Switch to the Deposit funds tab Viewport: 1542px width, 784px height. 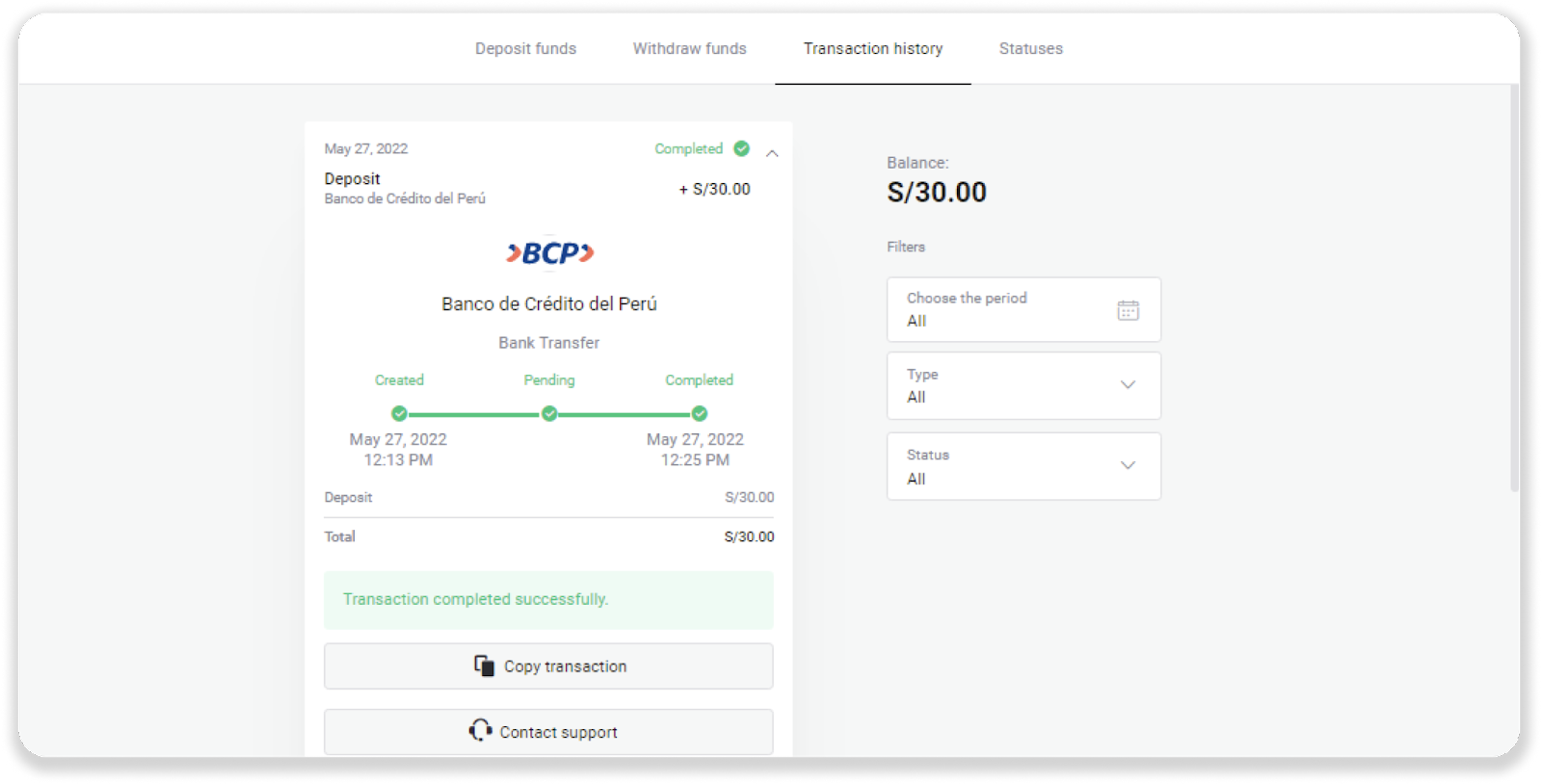[x=525, y=48]
